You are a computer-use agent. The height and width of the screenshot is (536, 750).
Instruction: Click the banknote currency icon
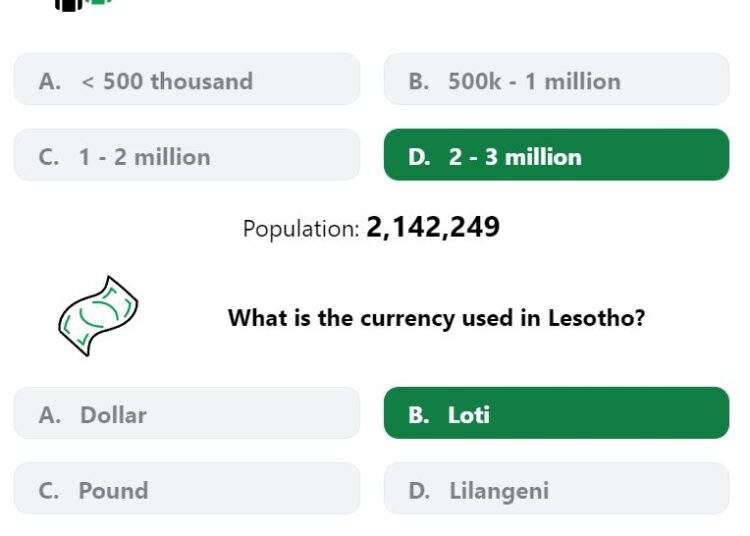(x=98, y=316)
